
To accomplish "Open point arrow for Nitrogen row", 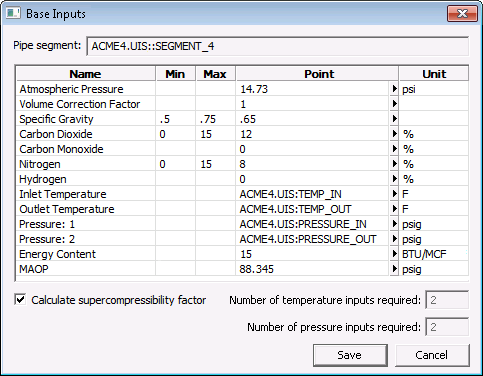I will [394, 164].
